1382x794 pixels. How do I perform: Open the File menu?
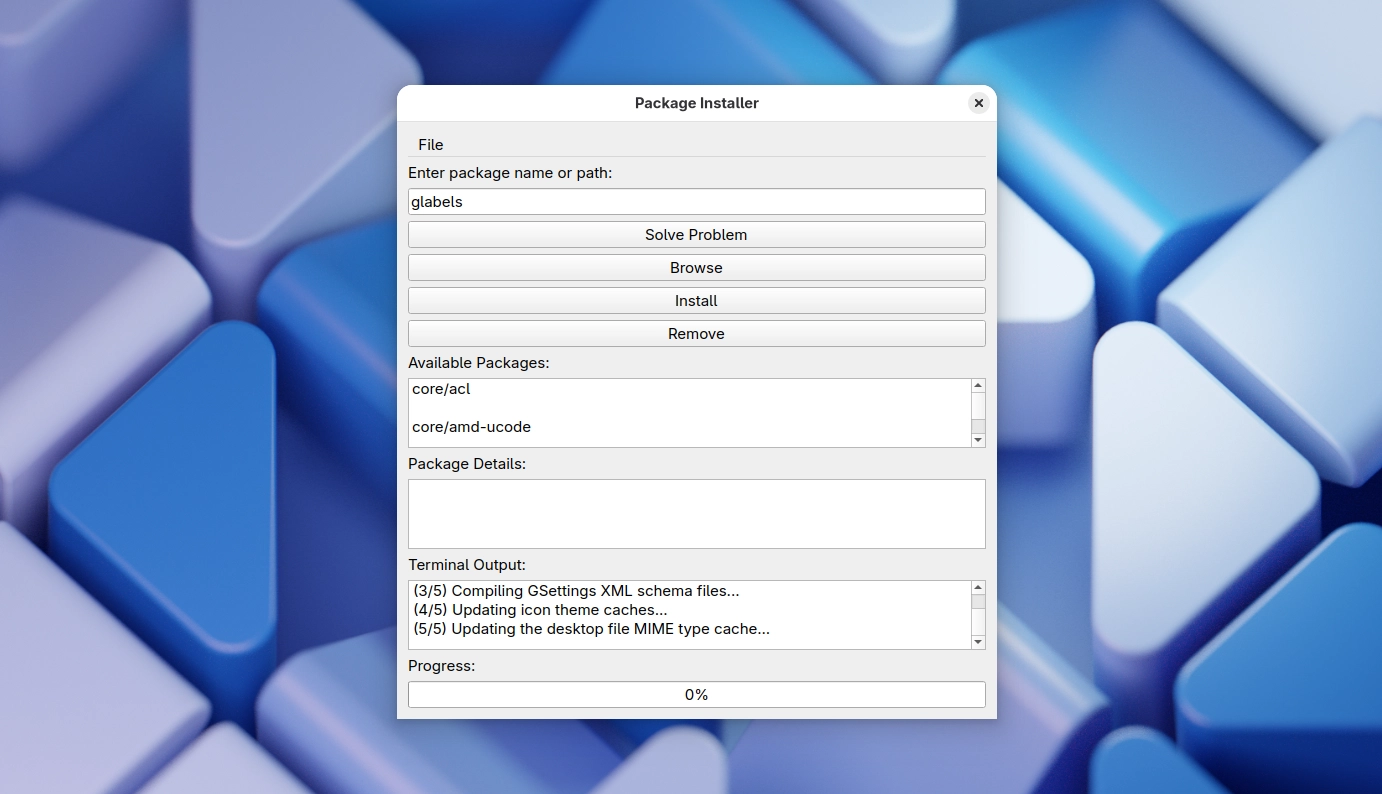coord(430,144)
